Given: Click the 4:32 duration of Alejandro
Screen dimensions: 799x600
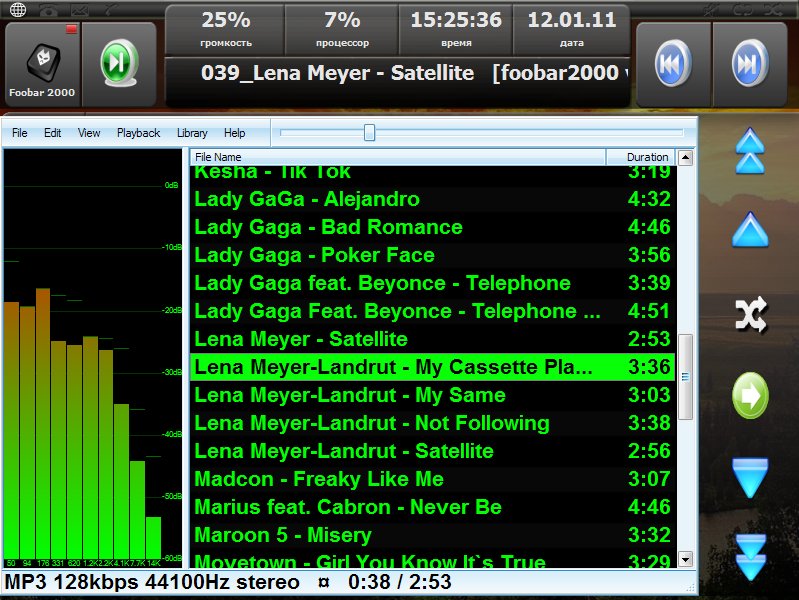Looking at the screenshot, I should (x=649, y=199).
